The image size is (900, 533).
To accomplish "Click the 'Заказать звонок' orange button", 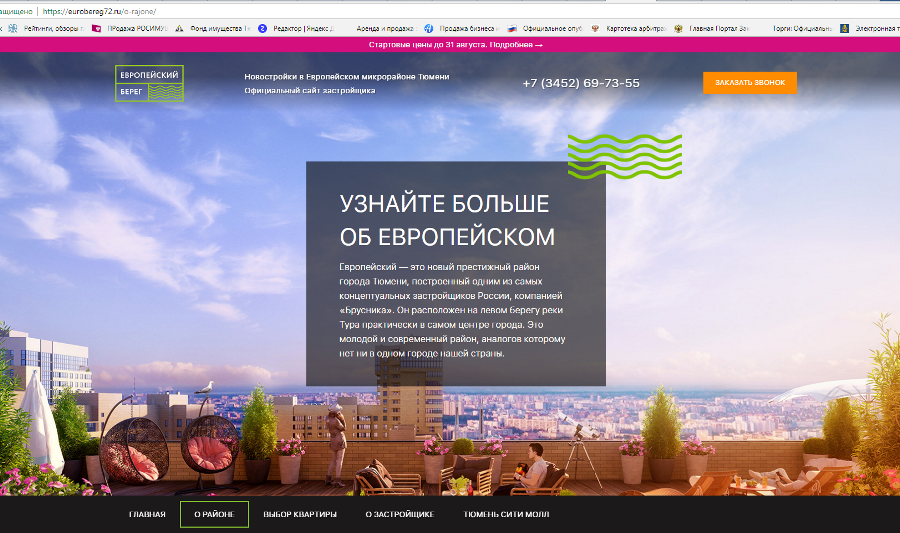I will (750, 83).
